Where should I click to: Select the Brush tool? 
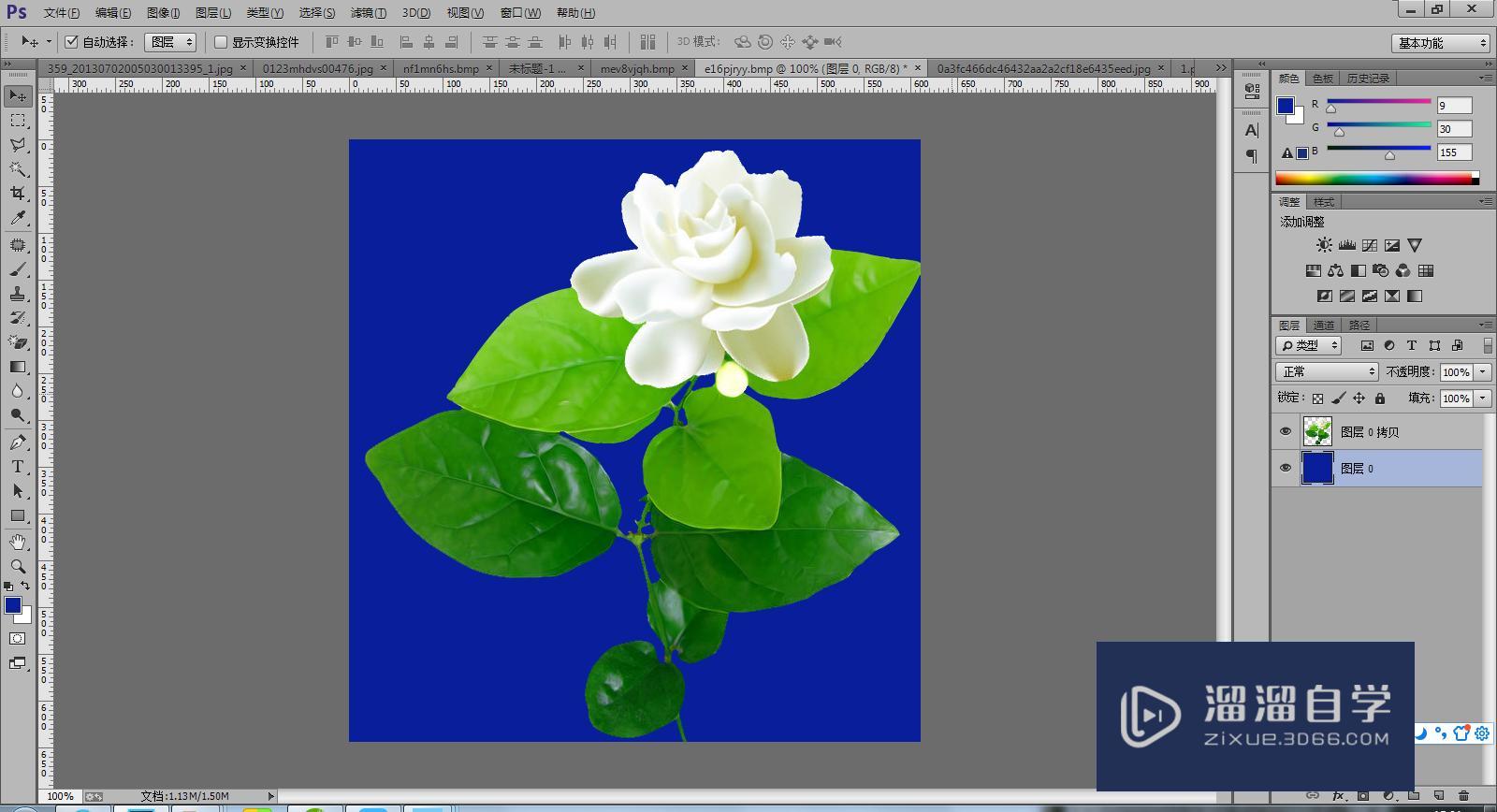(17, 269)
